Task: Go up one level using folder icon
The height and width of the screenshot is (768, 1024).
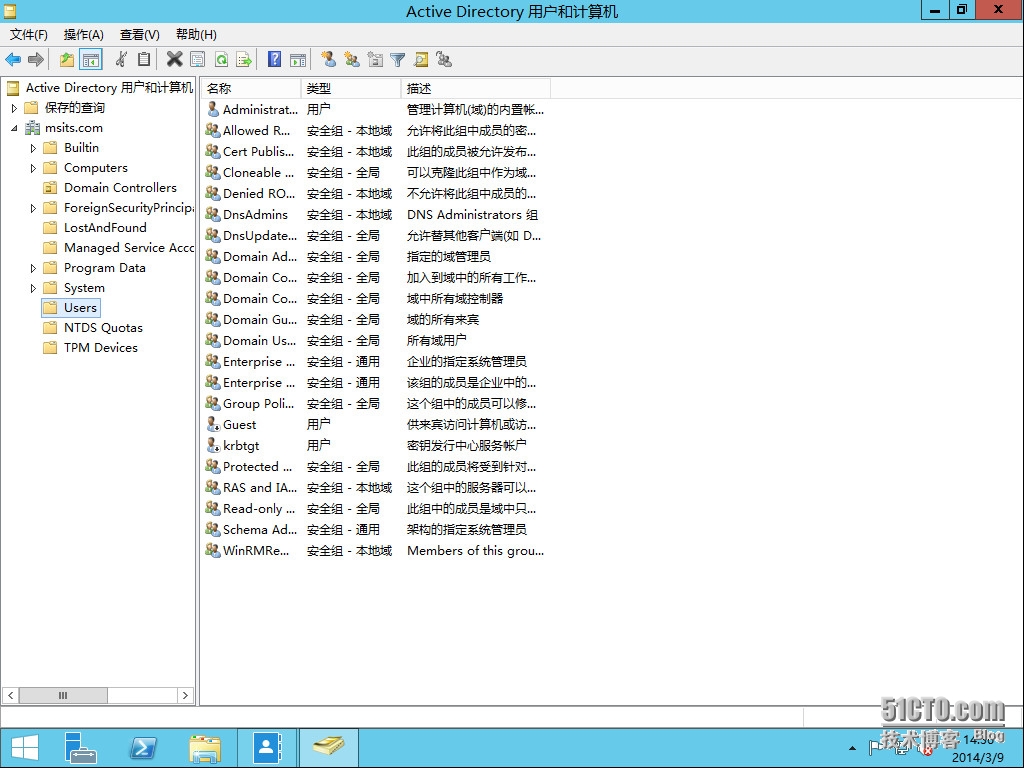Action: click(67, 60)
